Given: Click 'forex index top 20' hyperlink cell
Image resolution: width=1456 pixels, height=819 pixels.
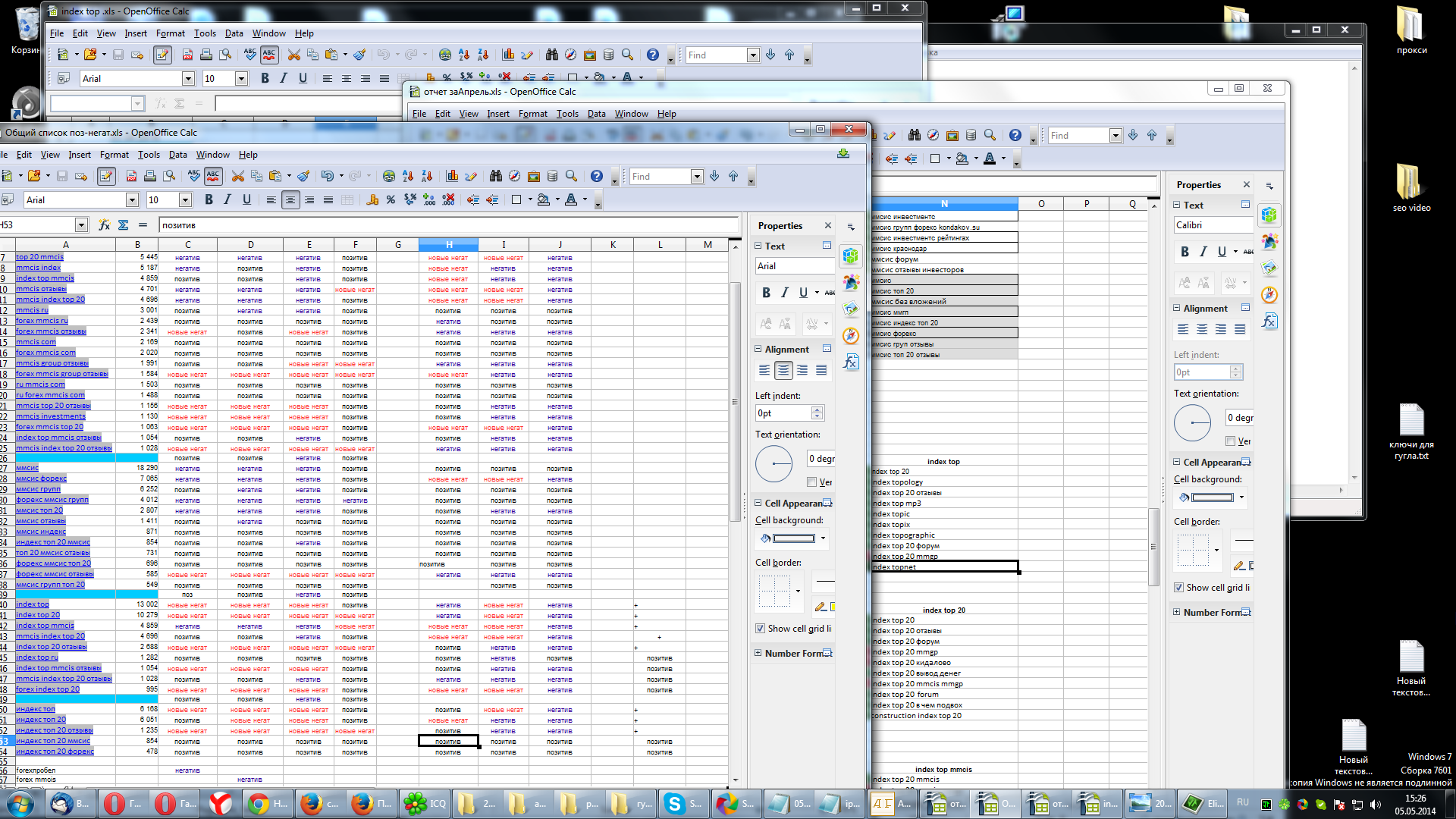Looking at the screenshot, I should click(x=47, y=689).
